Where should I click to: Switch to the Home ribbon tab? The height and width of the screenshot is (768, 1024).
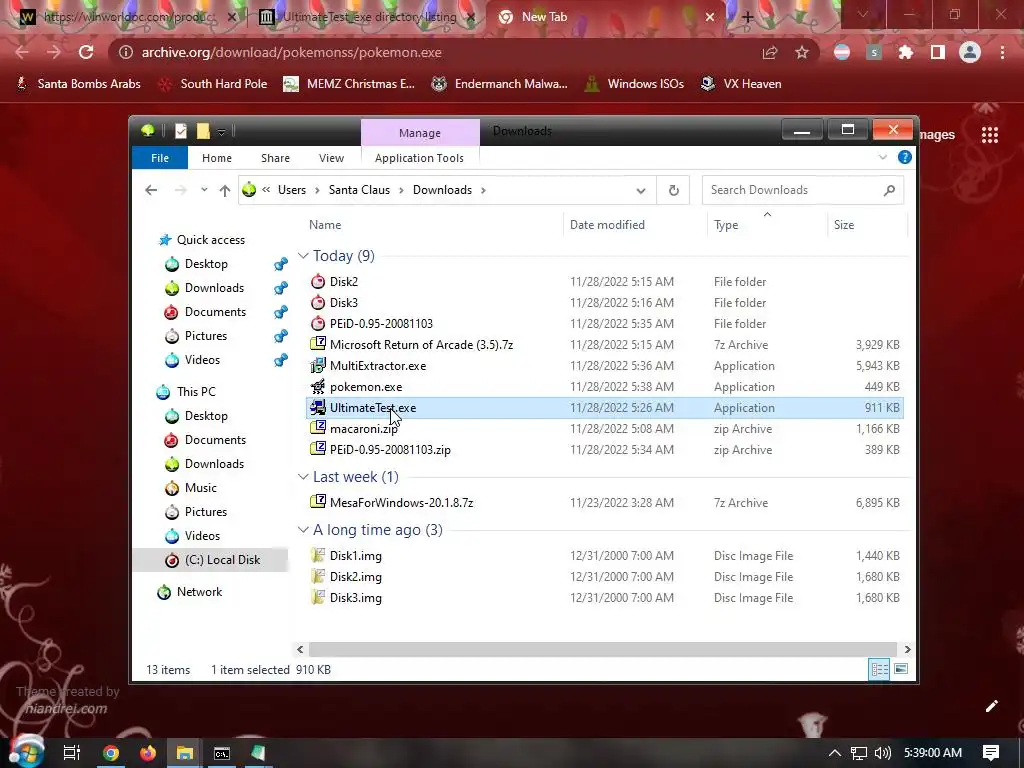pos(217,158)
